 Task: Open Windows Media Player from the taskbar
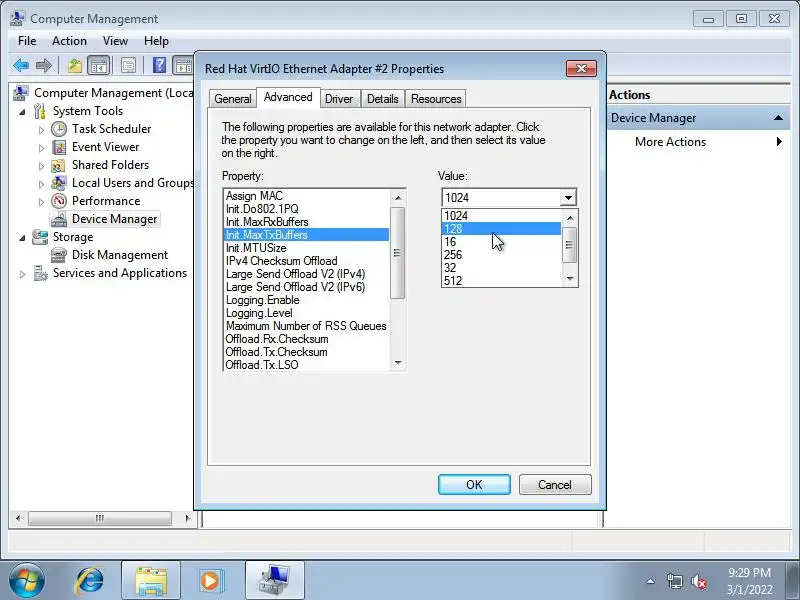(x=210, y=581)
